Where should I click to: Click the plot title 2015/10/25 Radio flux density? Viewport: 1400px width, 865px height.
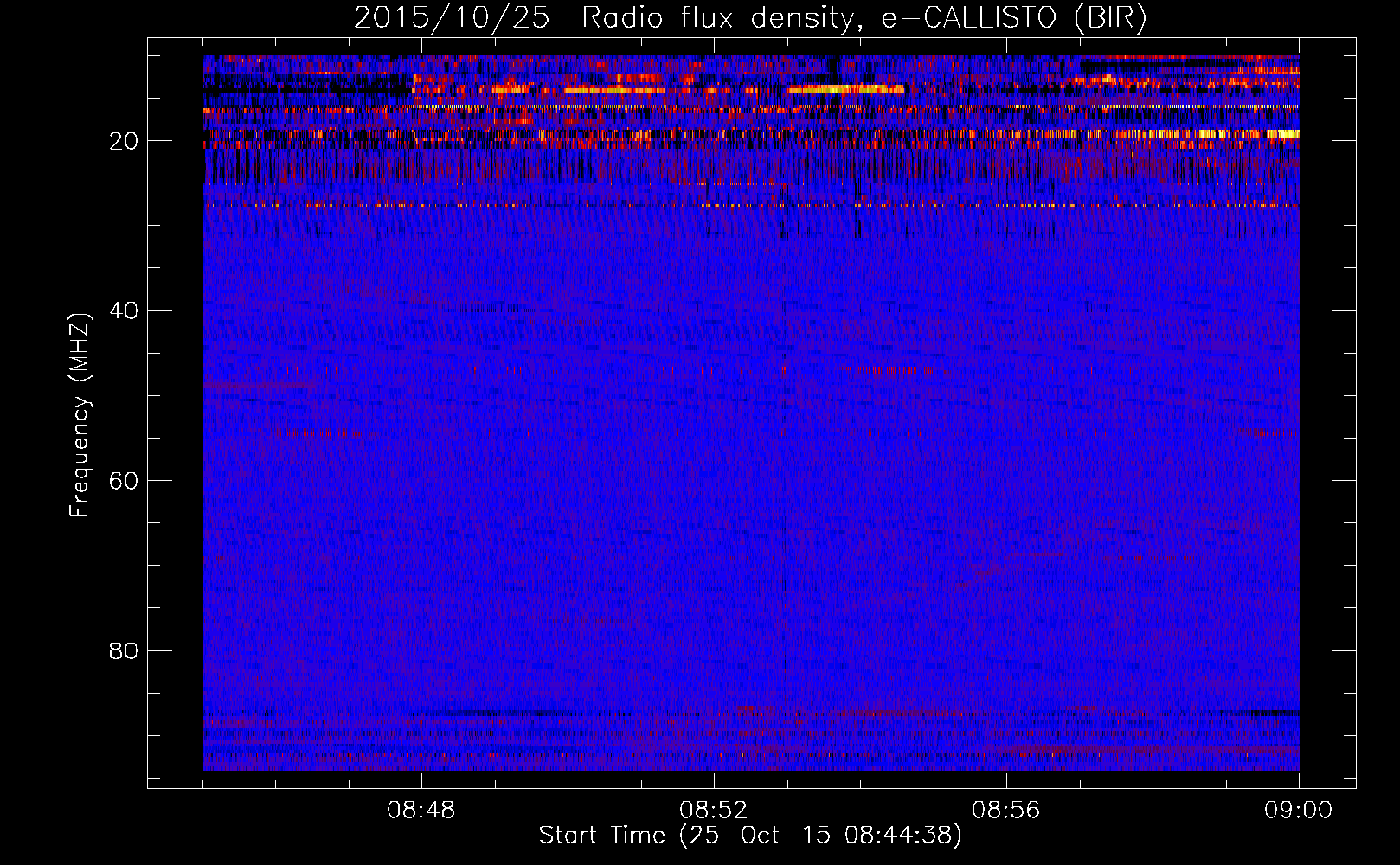[750, 17]
